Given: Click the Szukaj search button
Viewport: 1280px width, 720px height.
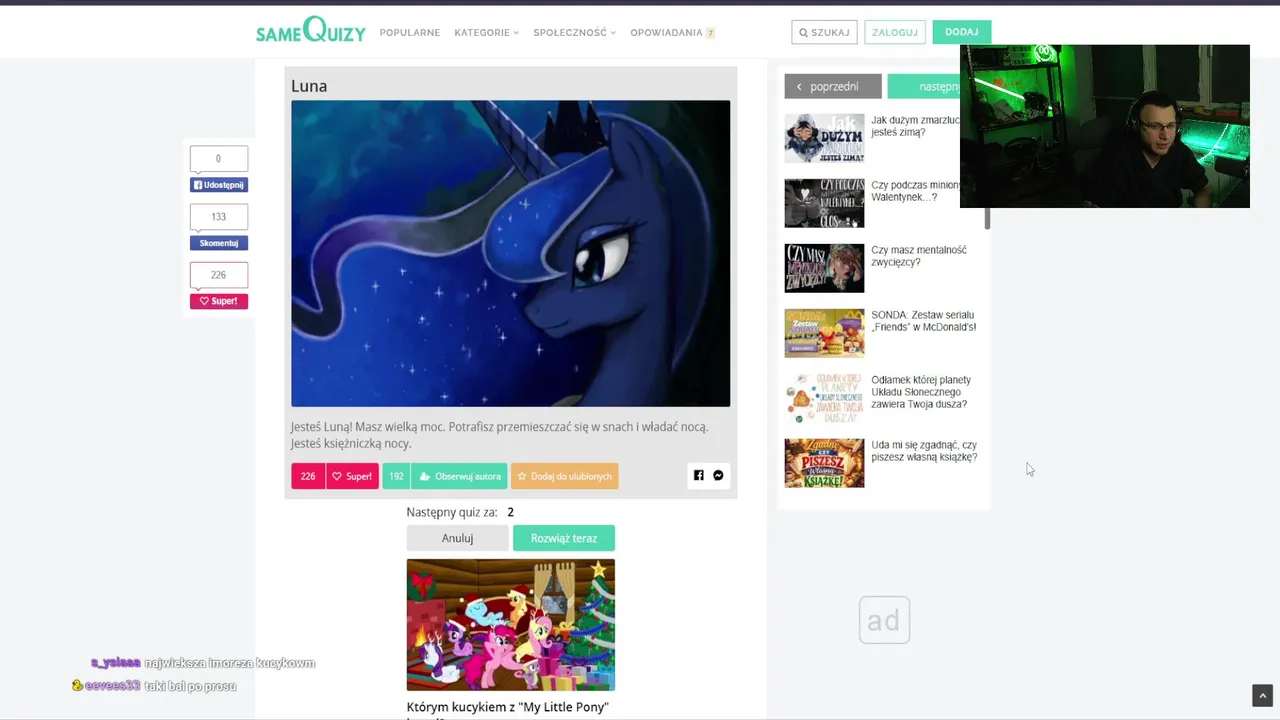Looking at the screenshot, I should (x=824, y=32).
